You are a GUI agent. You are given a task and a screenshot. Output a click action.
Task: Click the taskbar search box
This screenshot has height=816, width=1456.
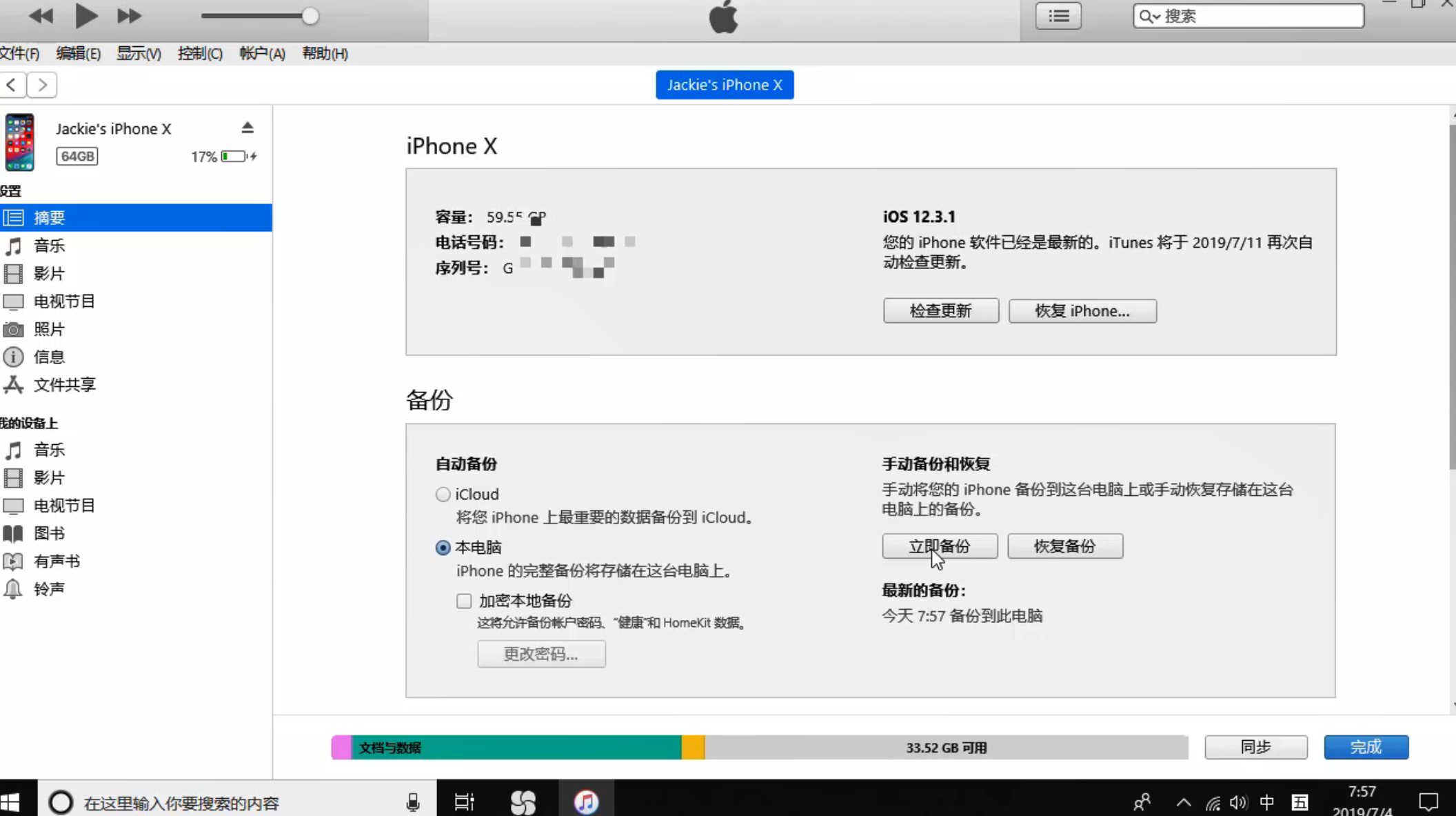(236, 802)
